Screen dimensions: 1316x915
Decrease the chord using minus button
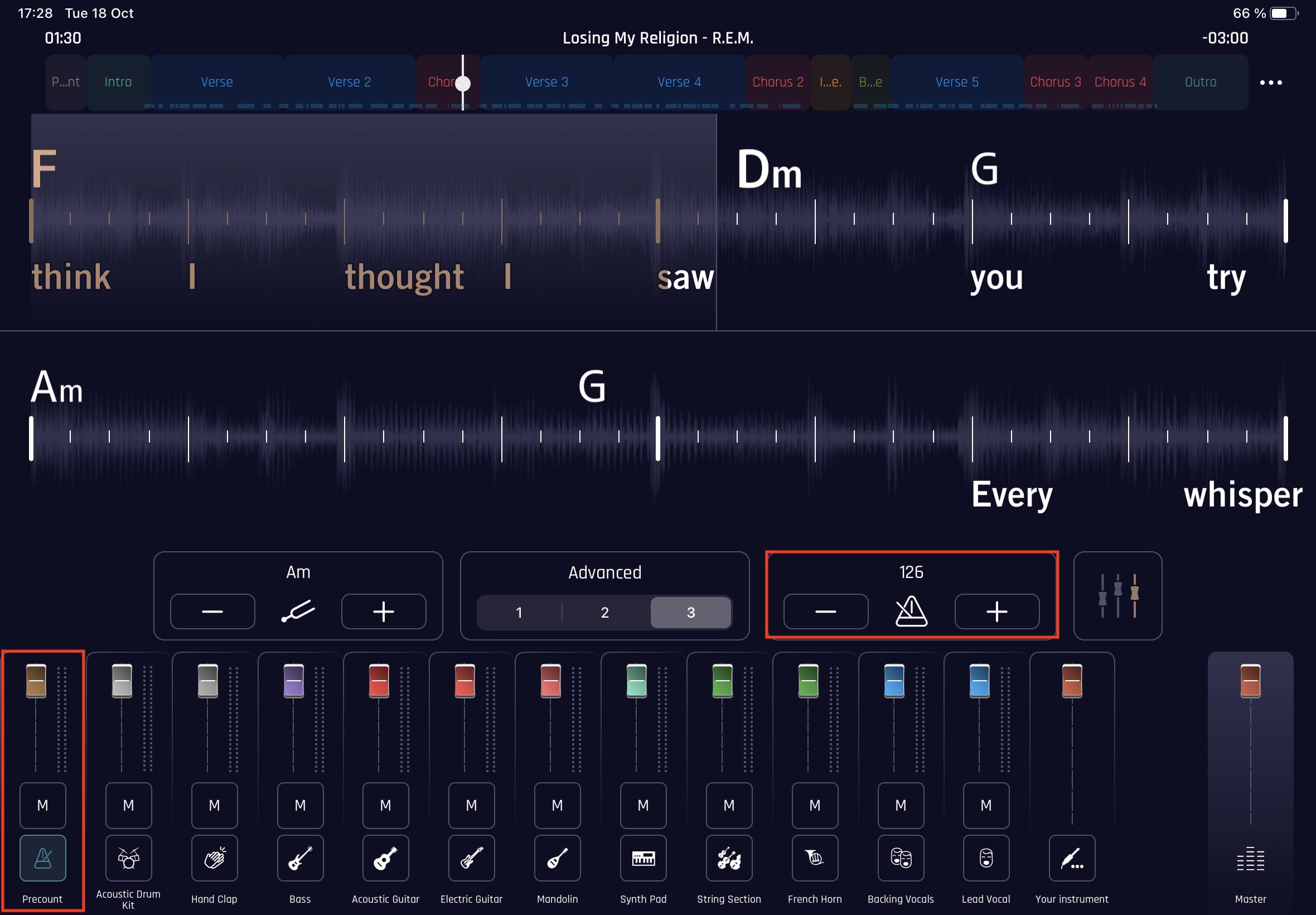214,612
